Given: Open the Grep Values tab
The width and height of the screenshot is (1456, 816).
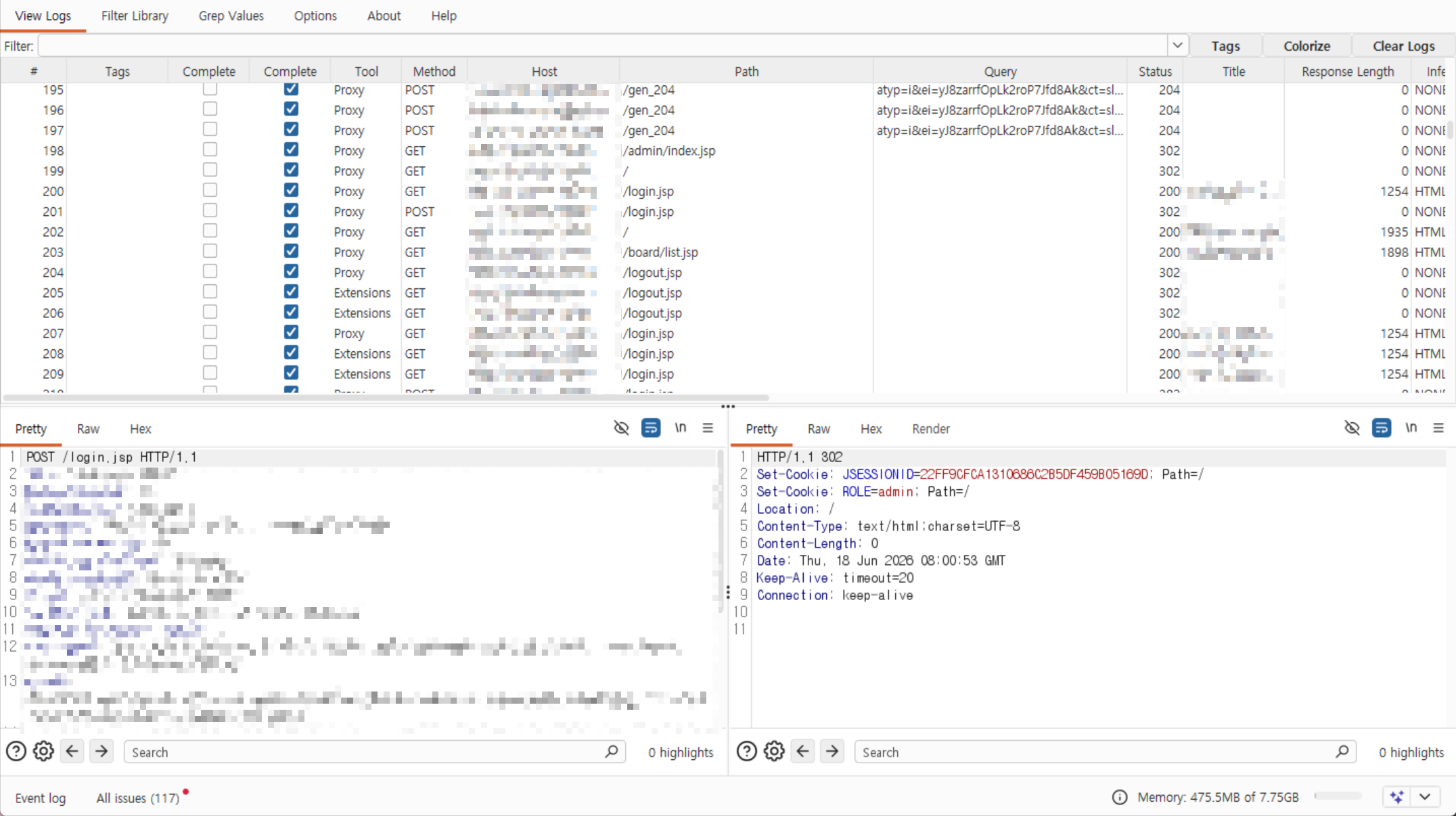Looking at the screenshot, I should coord(231,16).
